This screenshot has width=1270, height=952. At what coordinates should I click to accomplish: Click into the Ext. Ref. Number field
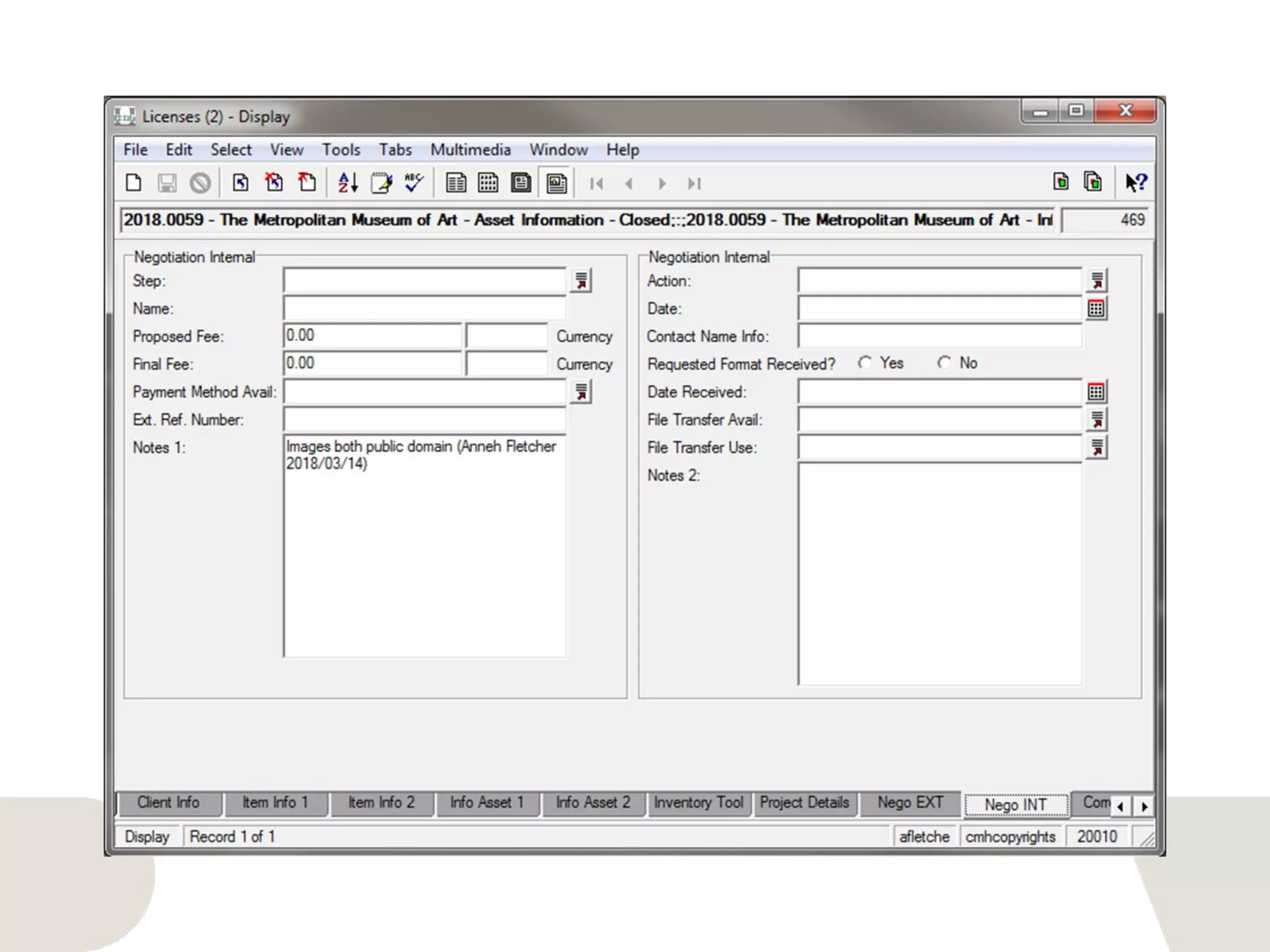click(424, 420)
